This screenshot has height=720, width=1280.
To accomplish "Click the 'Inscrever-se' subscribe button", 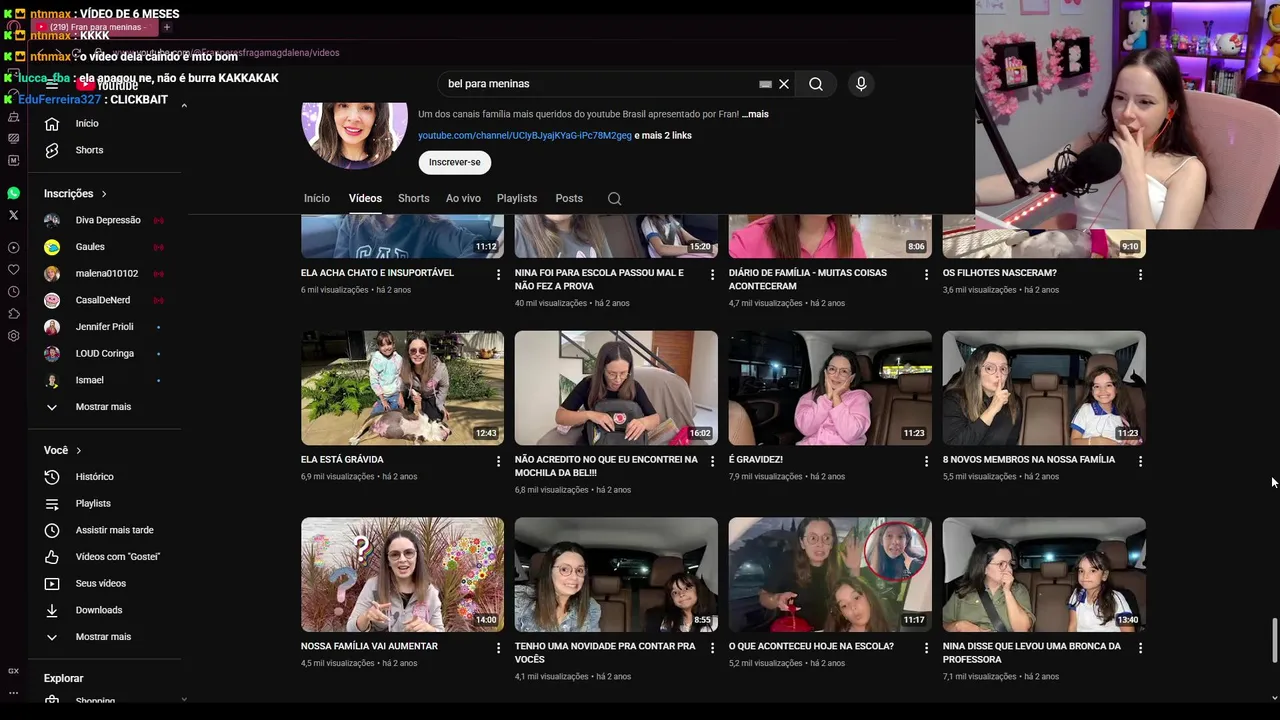I will click(455, 162).
